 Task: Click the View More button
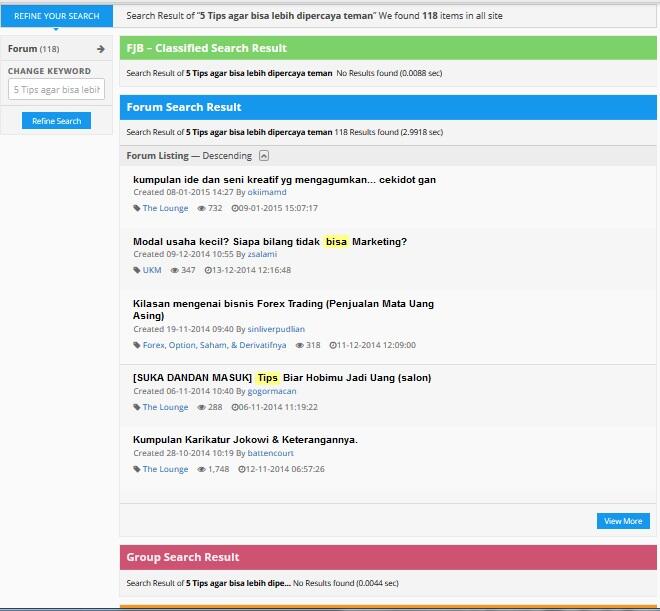pyautogui.click(x=623, y=521)
